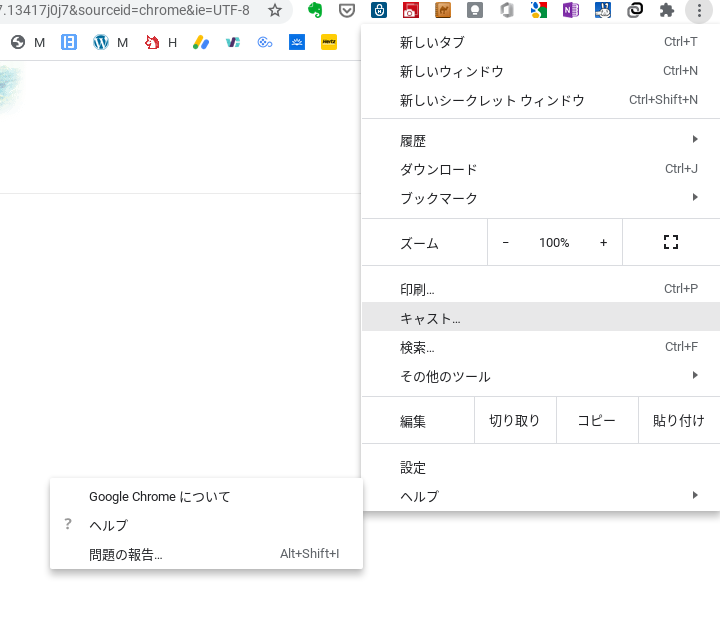Click the 切り取り button

(x=515, y=420)
